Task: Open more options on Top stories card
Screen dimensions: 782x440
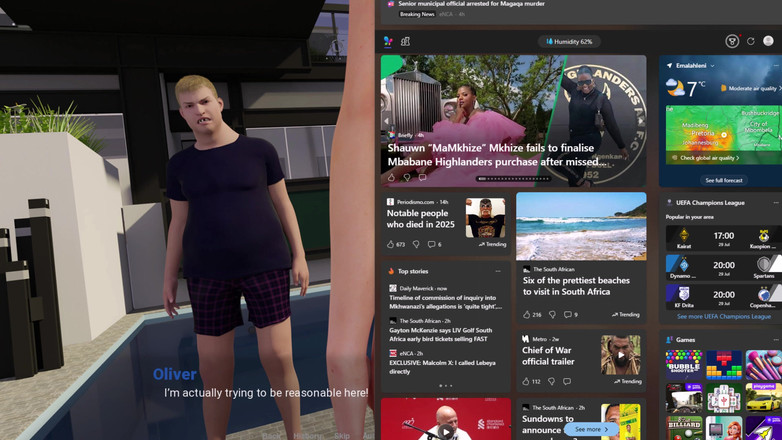Action: pyautogui.click(x=498, y=271)
